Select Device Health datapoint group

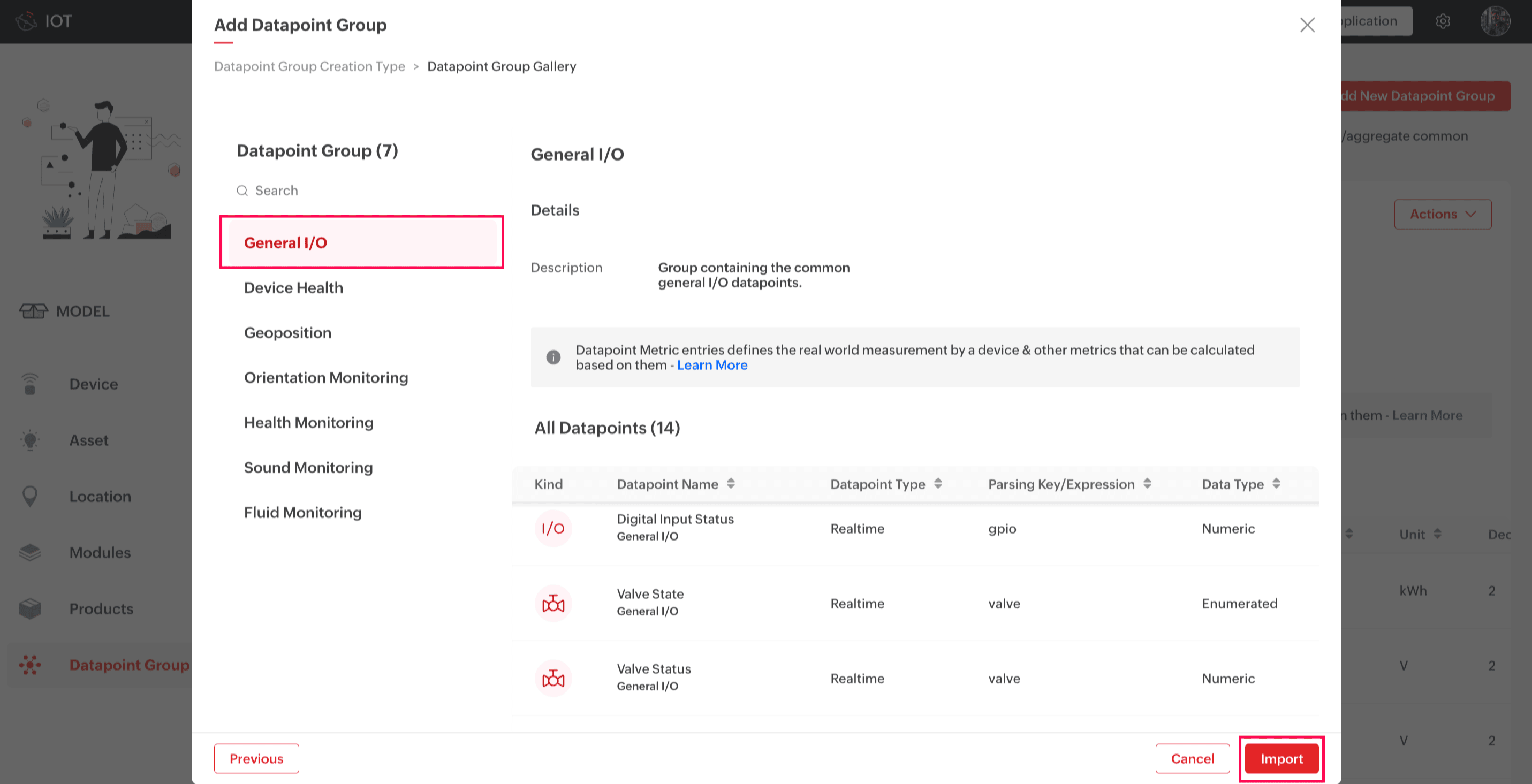[x=293, y=288]
